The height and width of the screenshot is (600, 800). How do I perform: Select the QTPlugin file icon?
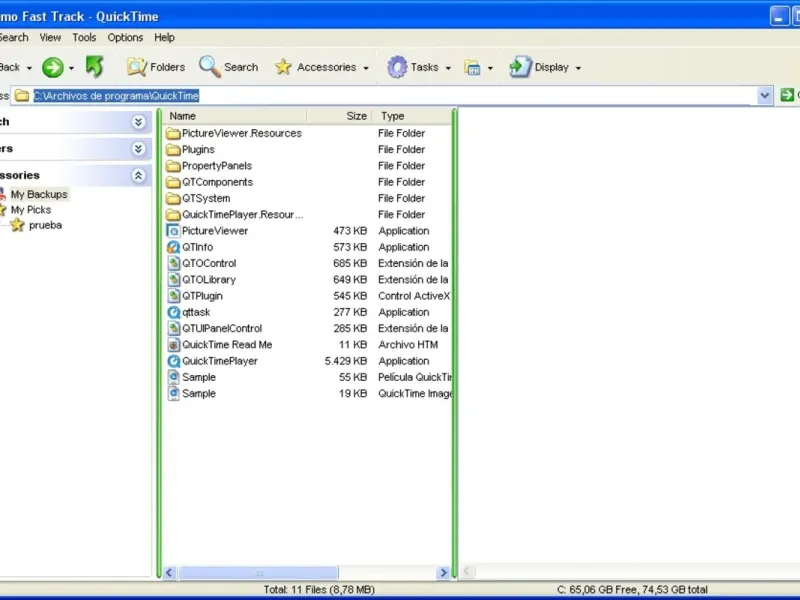coord(173,296)
